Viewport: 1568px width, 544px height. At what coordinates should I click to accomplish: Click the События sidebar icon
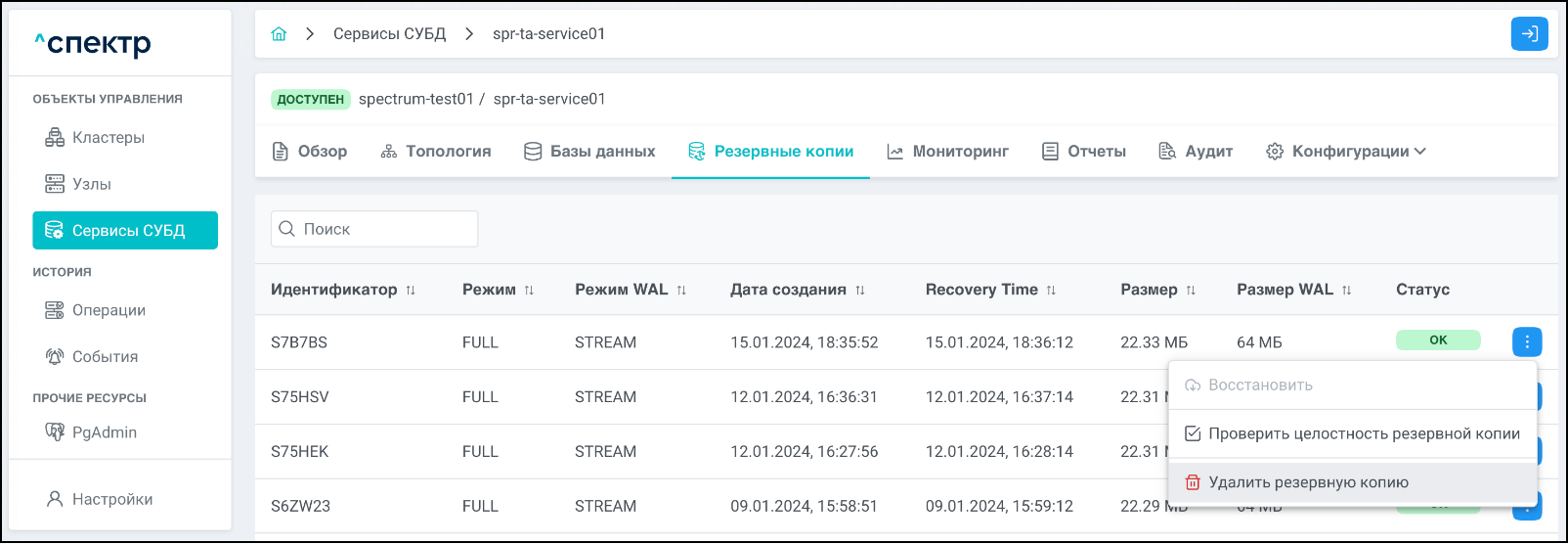55,357
